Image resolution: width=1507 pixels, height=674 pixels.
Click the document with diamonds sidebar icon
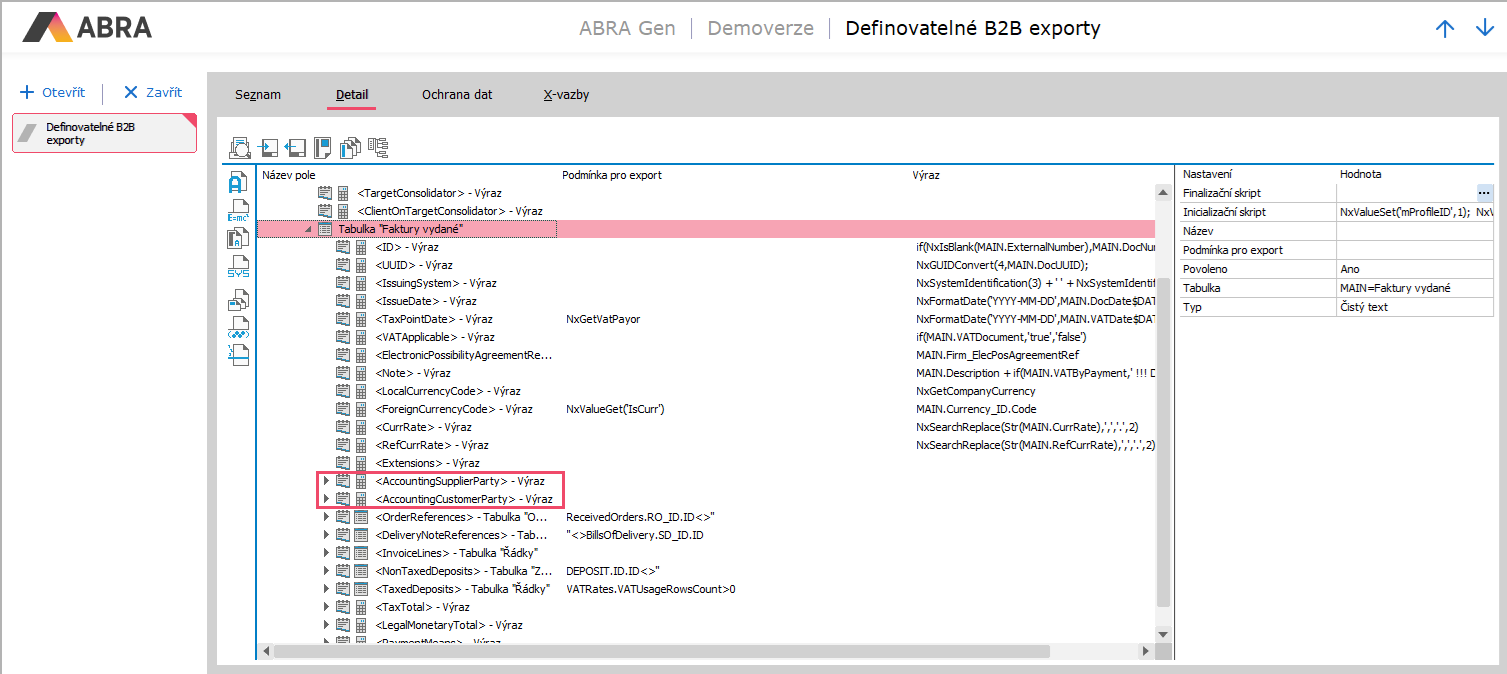coord(238,326)
